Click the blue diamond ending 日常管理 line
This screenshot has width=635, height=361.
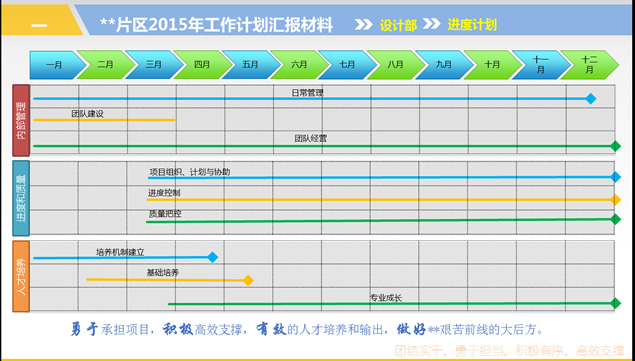click(x=591, y=98)
